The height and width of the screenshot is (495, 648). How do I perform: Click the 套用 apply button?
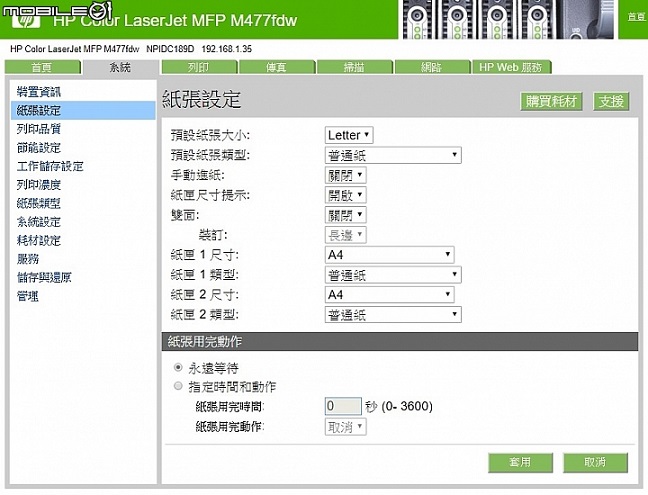520,462
